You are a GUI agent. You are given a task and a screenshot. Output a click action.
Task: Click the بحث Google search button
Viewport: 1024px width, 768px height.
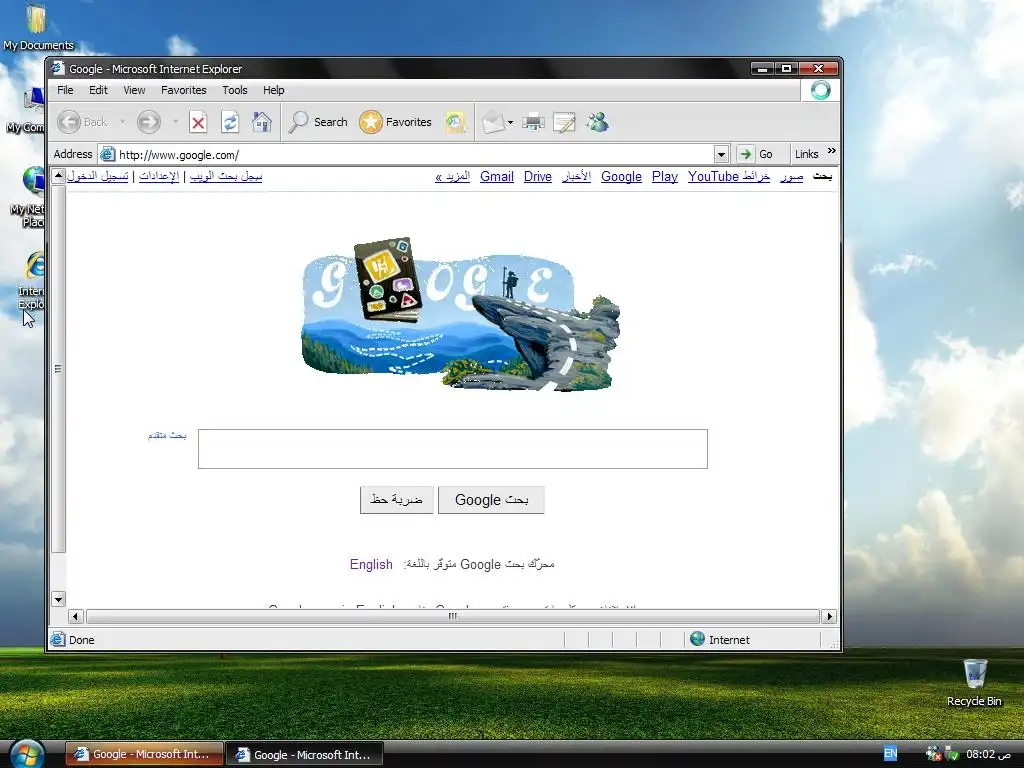coord(491,500)
